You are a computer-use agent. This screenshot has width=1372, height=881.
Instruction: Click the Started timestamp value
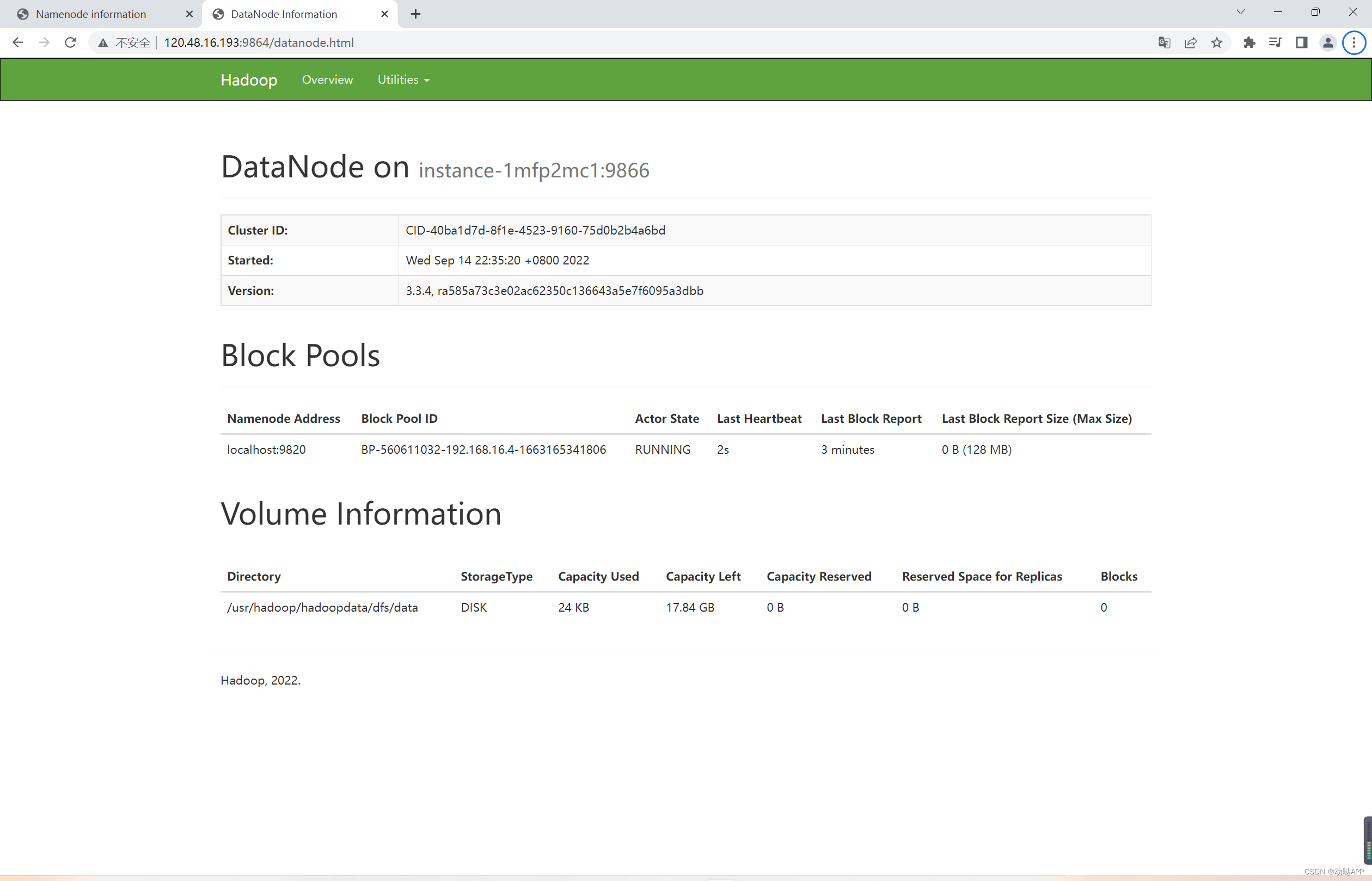[498, 260]
